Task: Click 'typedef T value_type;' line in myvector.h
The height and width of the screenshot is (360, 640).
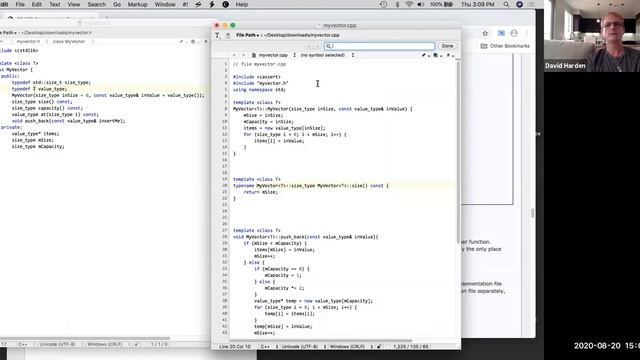Action: point(39,89)
